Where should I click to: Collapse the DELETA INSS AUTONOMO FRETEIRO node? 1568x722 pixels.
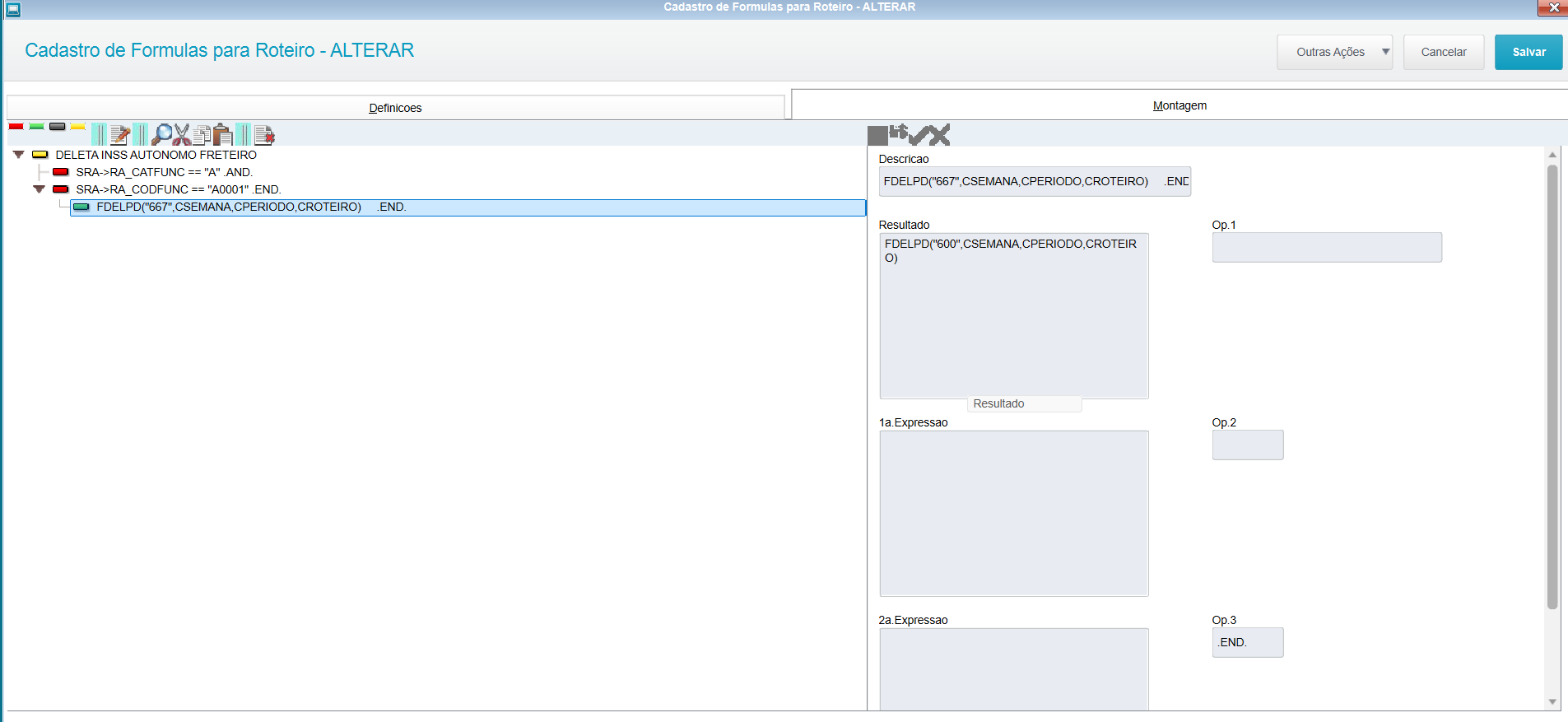tap(18, 155)
